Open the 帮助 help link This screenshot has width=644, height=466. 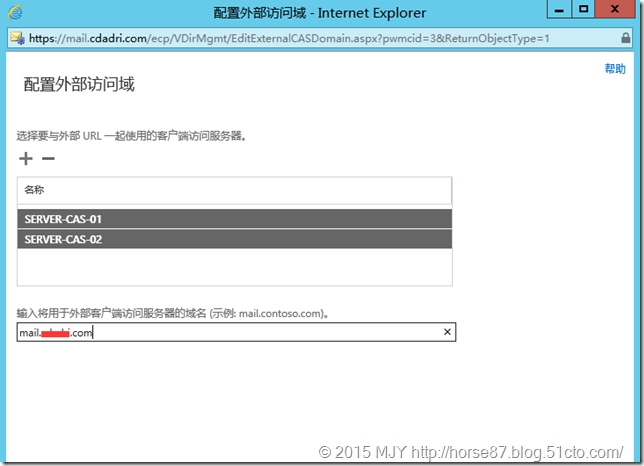pyautogui.click(x=614, y=68)
